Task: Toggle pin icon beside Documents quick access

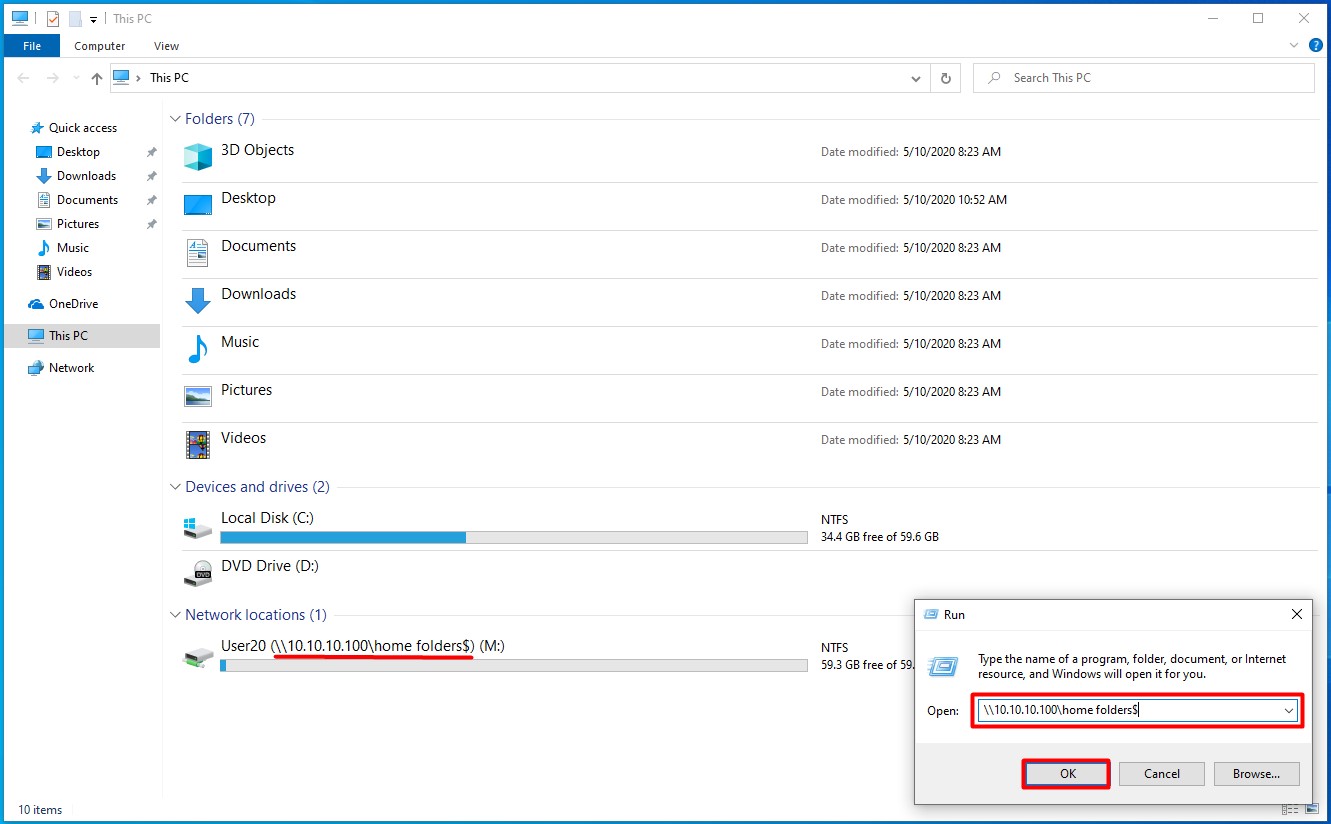Action: point(151,200)
